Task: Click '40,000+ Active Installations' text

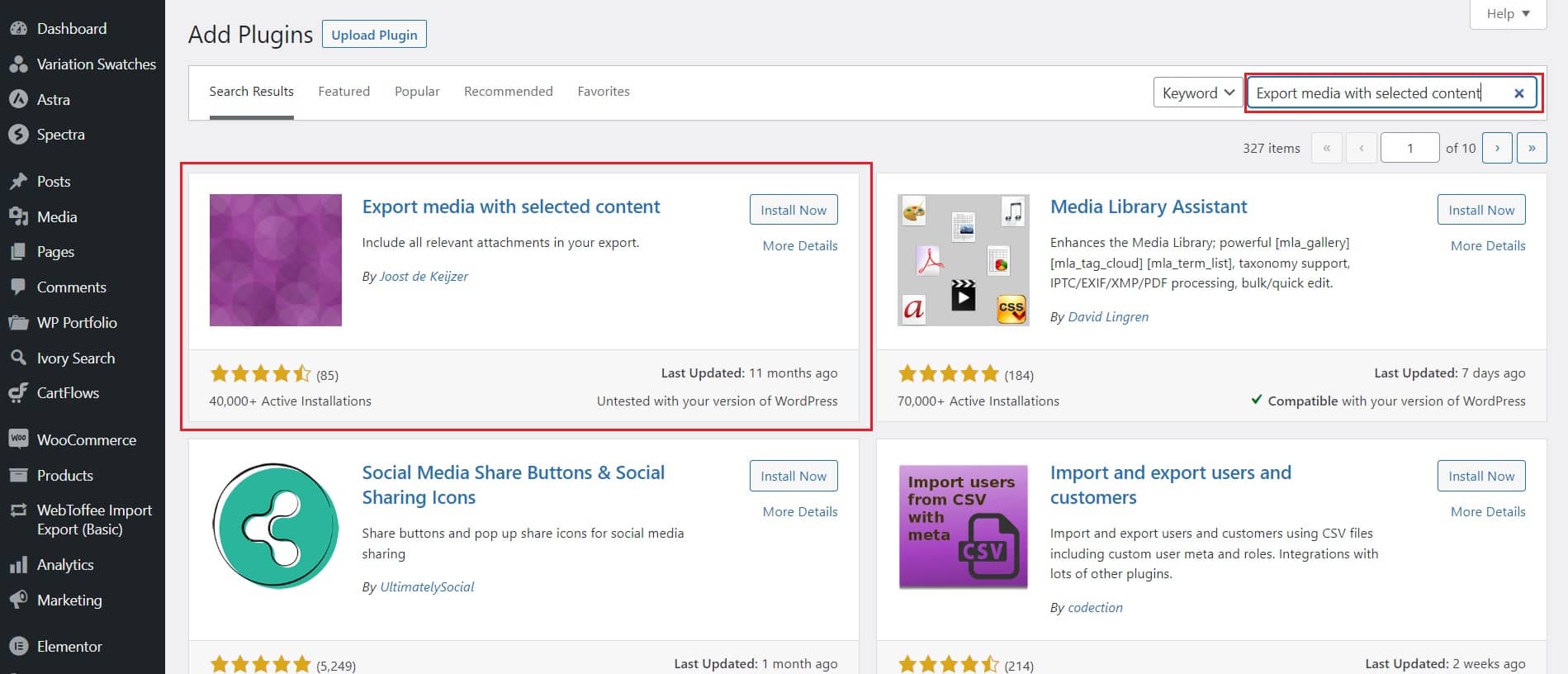Action: (x=291, y=401)
